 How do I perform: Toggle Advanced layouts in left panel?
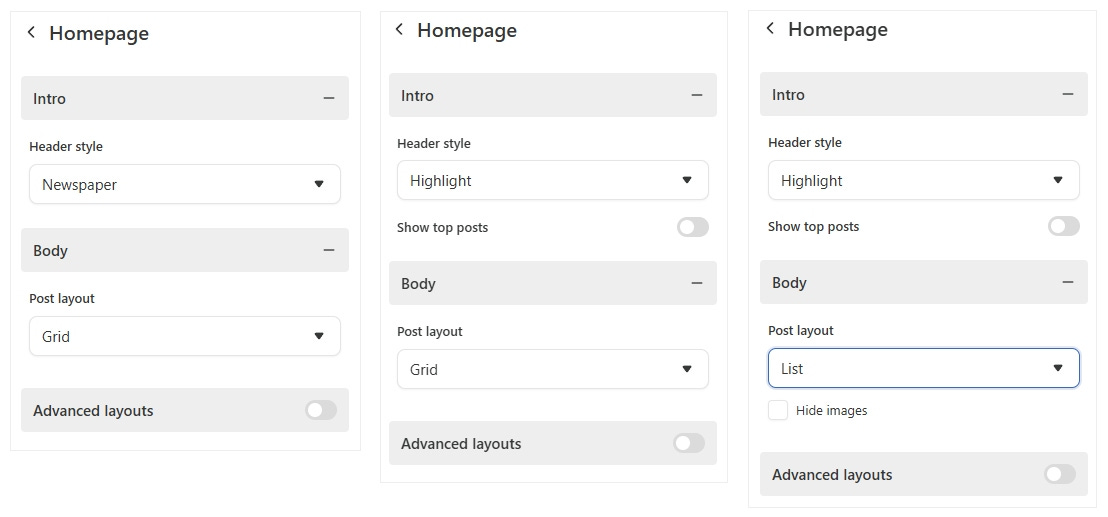tap(321, 410)
